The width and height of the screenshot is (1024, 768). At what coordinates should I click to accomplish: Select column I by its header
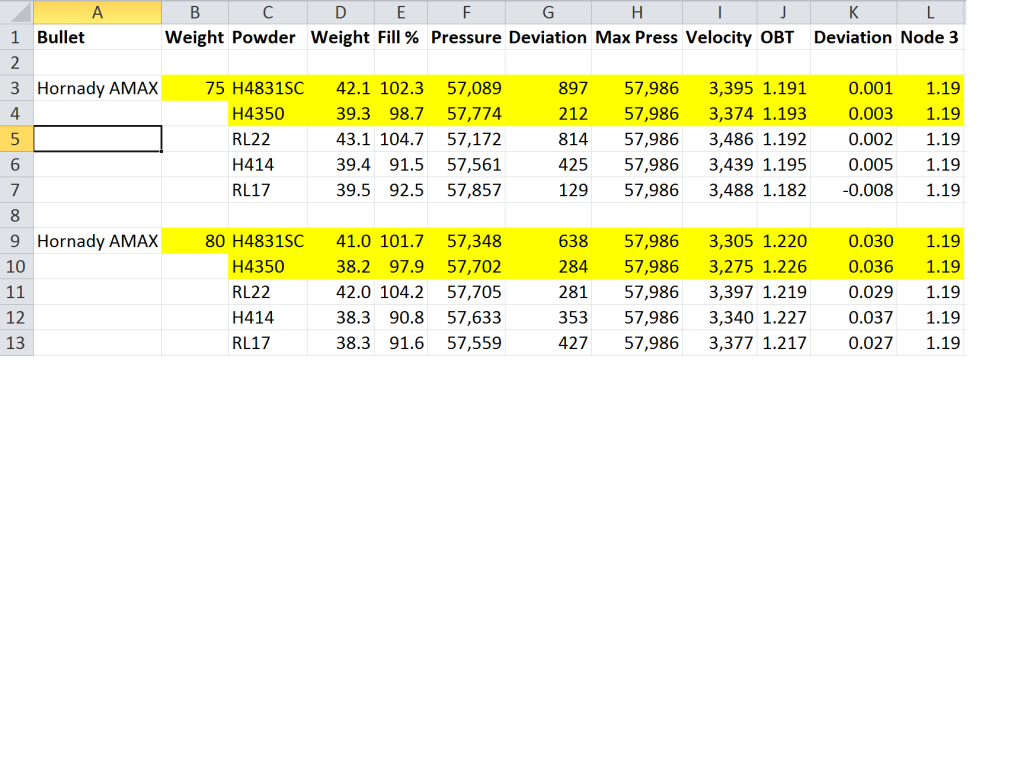pyautogui.click(x=720, y=12)
